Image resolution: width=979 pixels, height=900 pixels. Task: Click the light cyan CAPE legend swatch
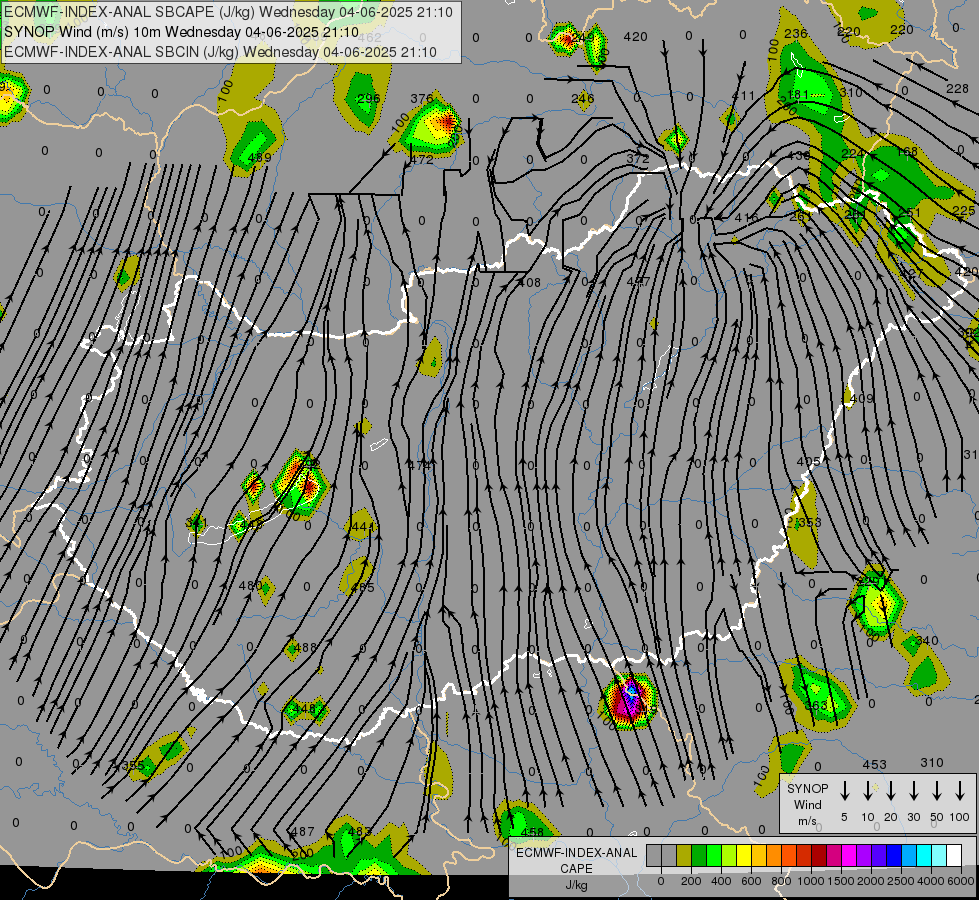938,856
